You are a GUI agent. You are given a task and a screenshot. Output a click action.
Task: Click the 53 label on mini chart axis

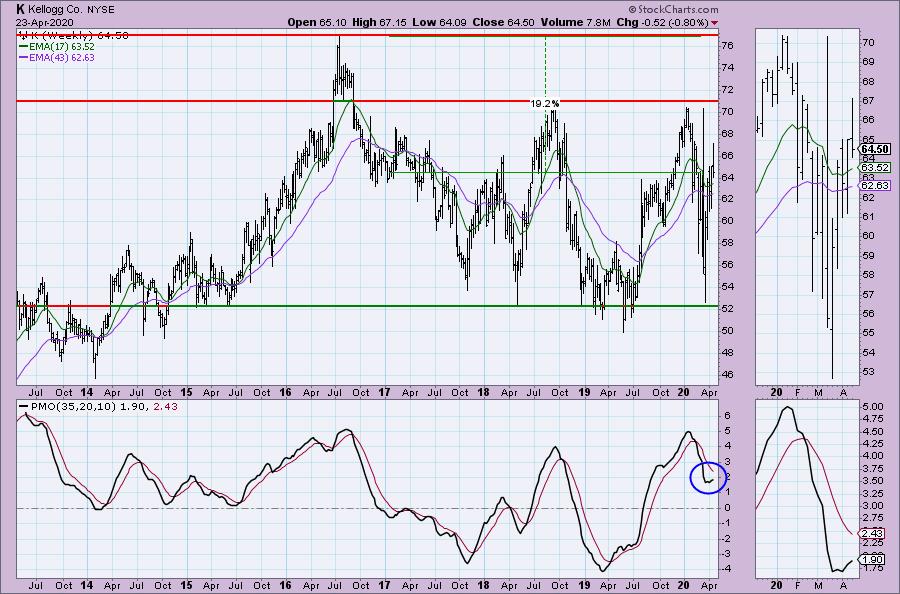[868, 371]
